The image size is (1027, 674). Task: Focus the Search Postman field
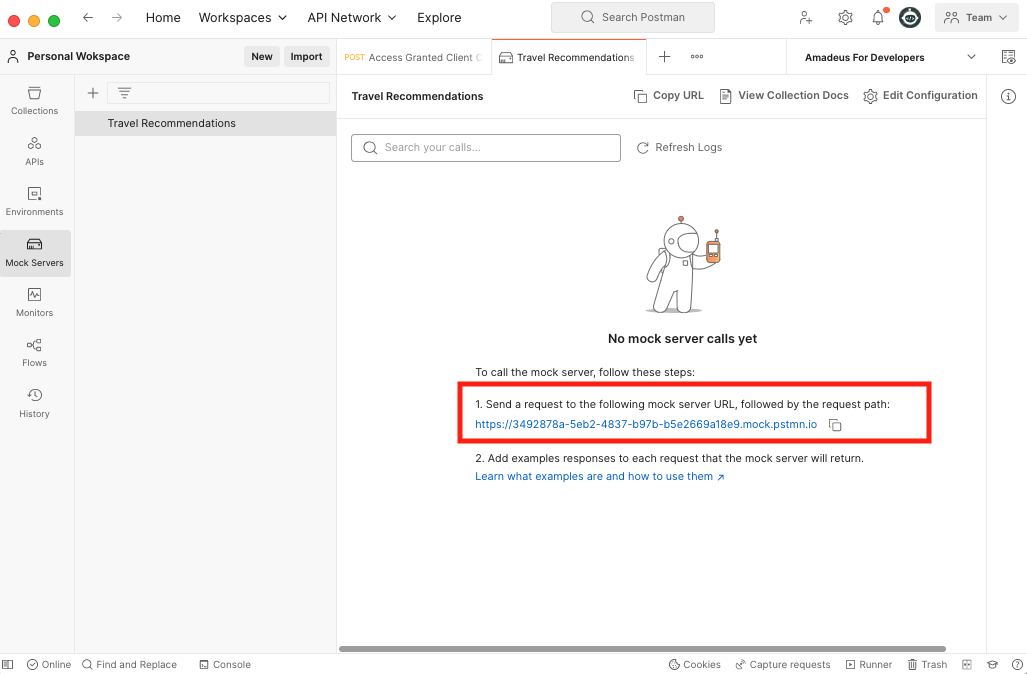tap(633, 18)
